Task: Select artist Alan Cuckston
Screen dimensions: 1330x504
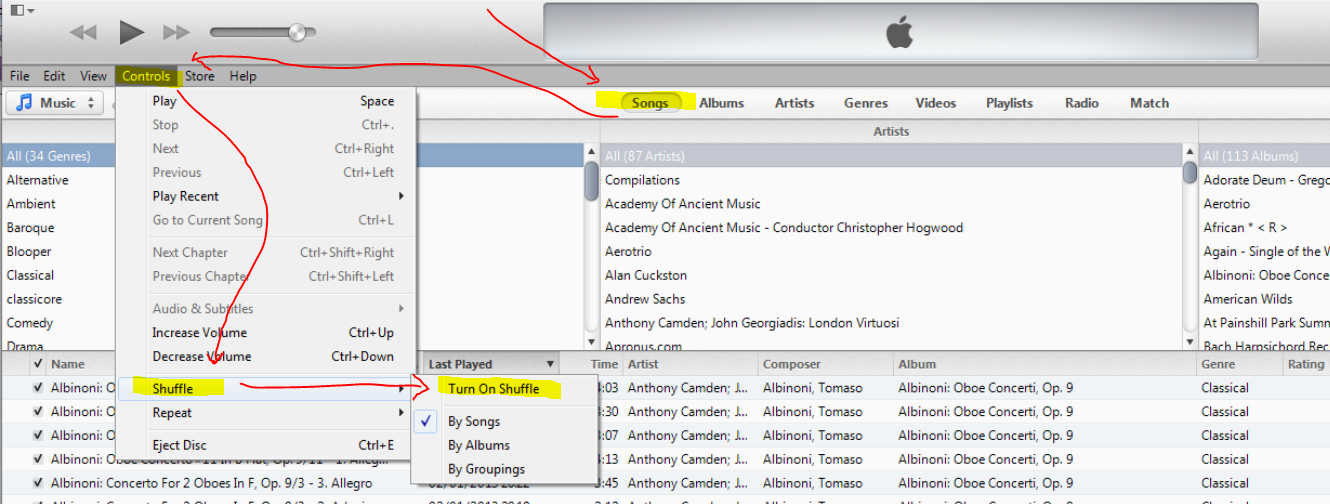Action: [x=646, y=276]
